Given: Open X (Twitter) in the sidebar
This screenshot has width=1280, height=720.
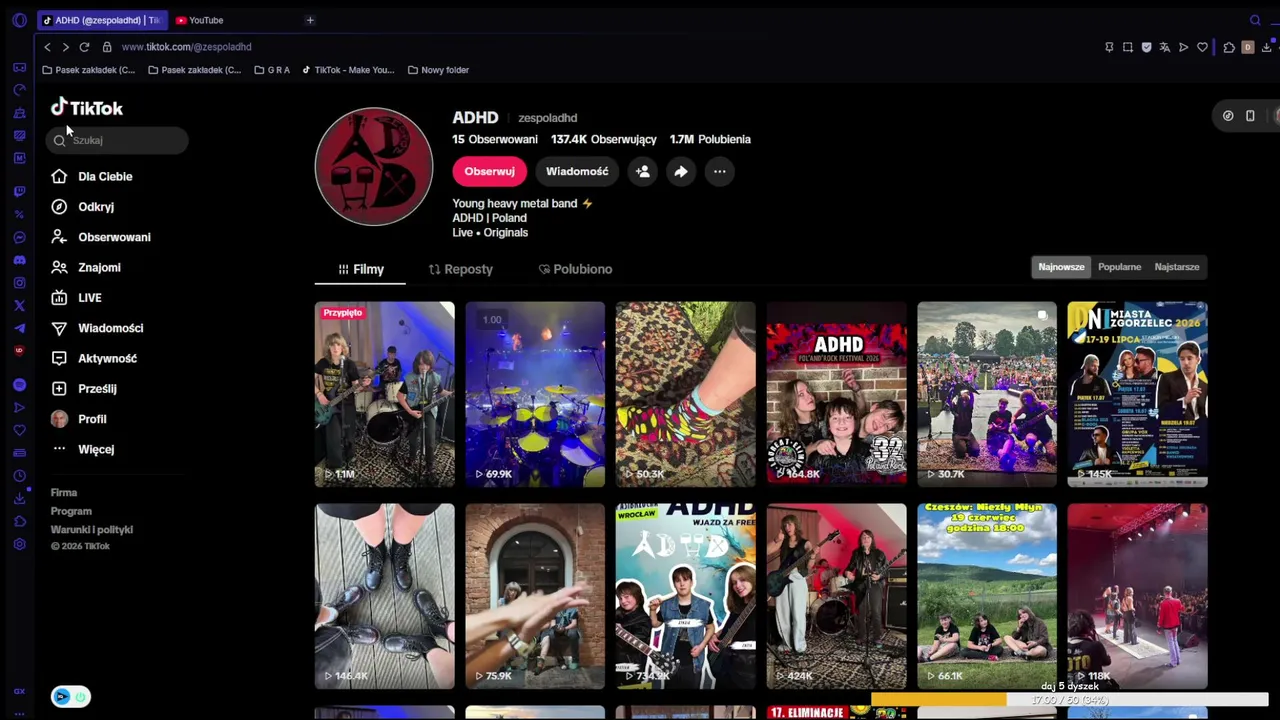Looking at the screenshot, I should pos(19,306).
